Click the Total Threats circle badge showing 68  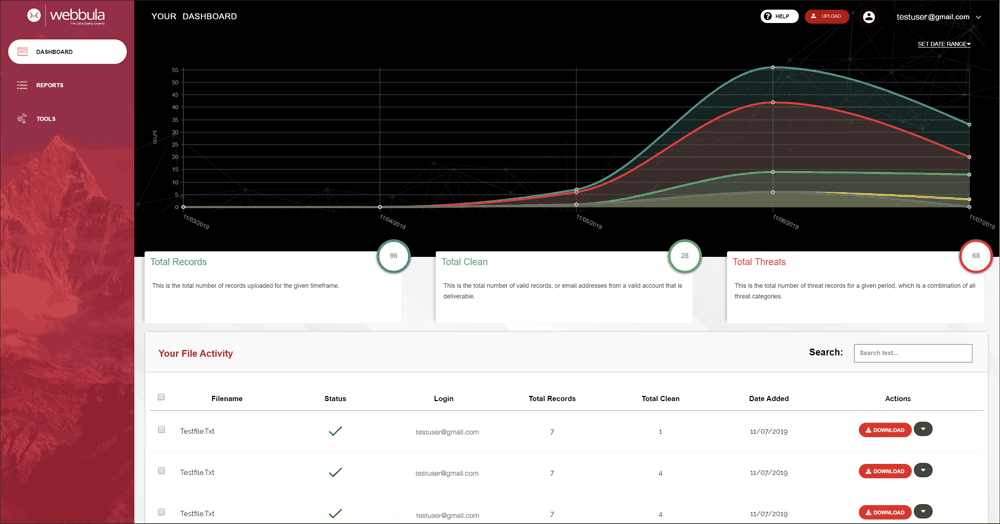[975, 257]
